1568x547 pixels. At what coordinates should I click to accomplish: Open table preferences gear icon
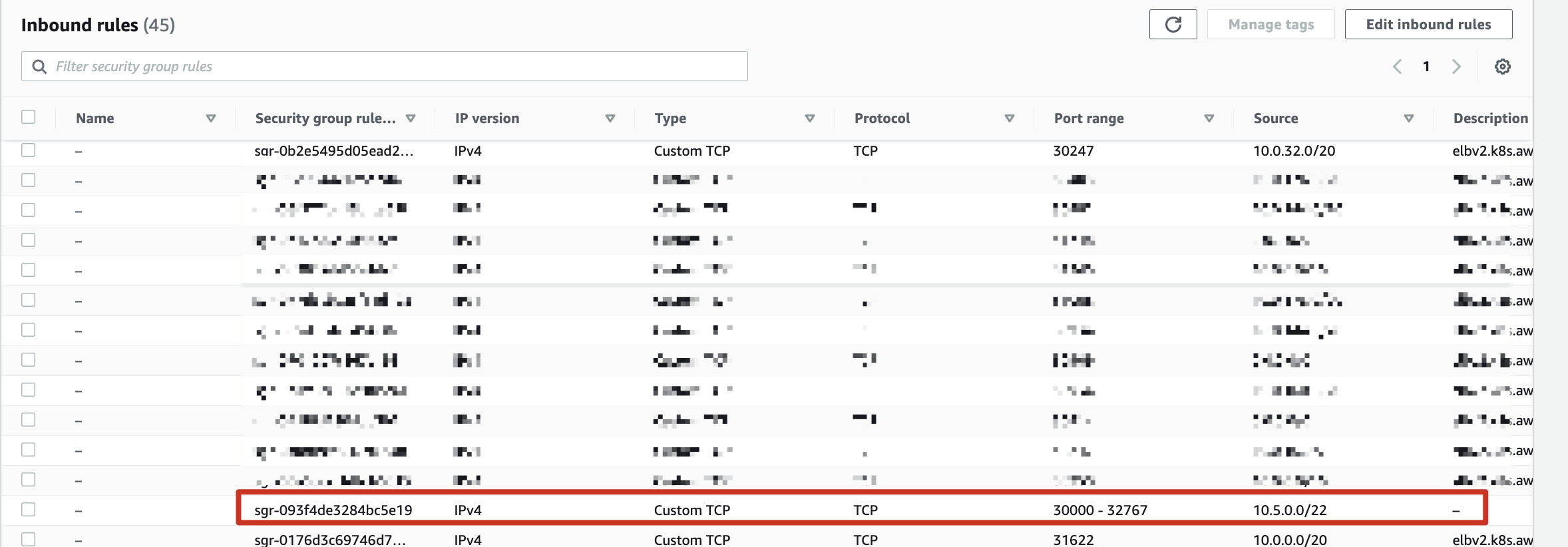(x=1502, y=67)
